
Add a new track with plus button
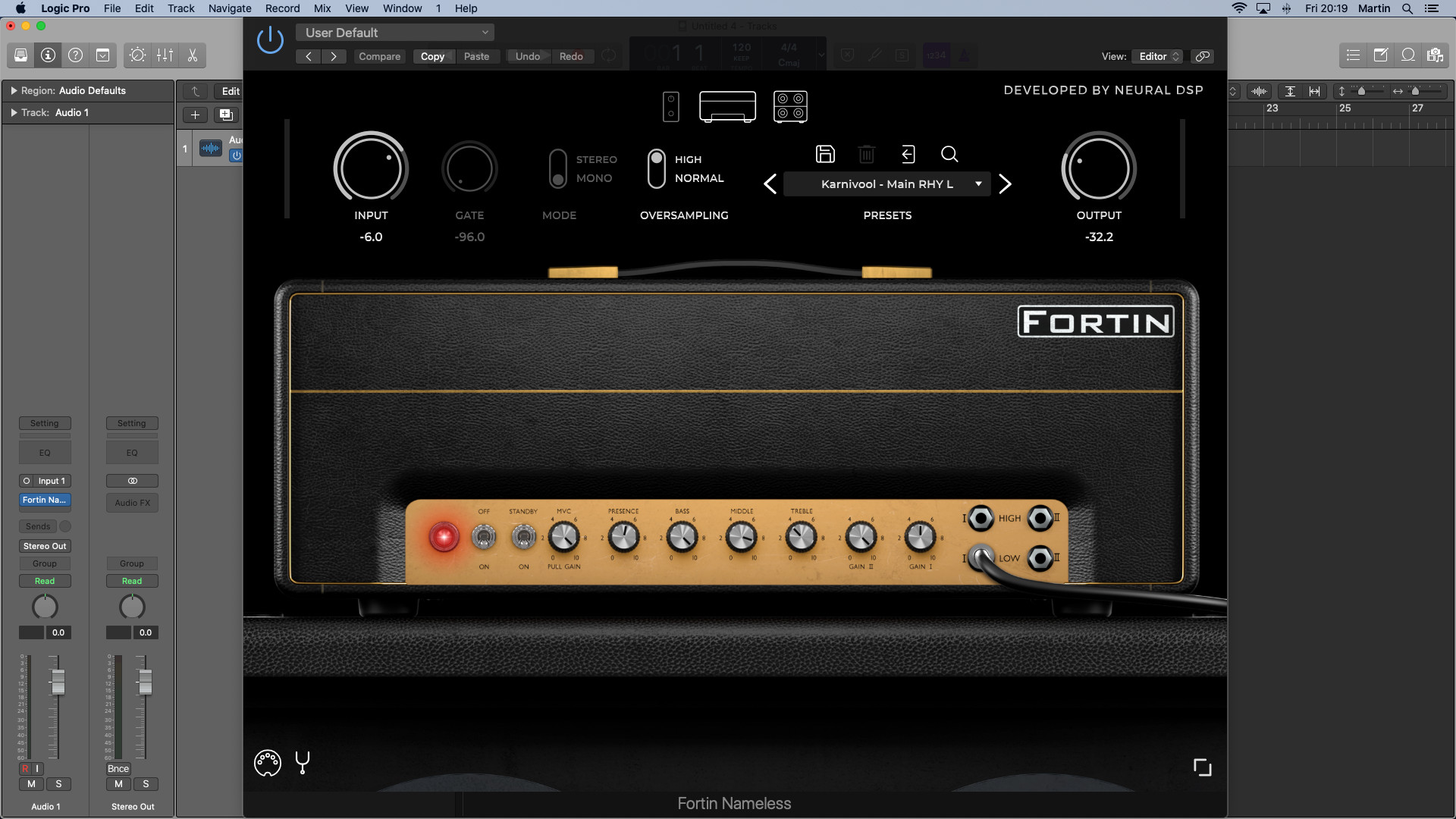(x=195, y=115)
